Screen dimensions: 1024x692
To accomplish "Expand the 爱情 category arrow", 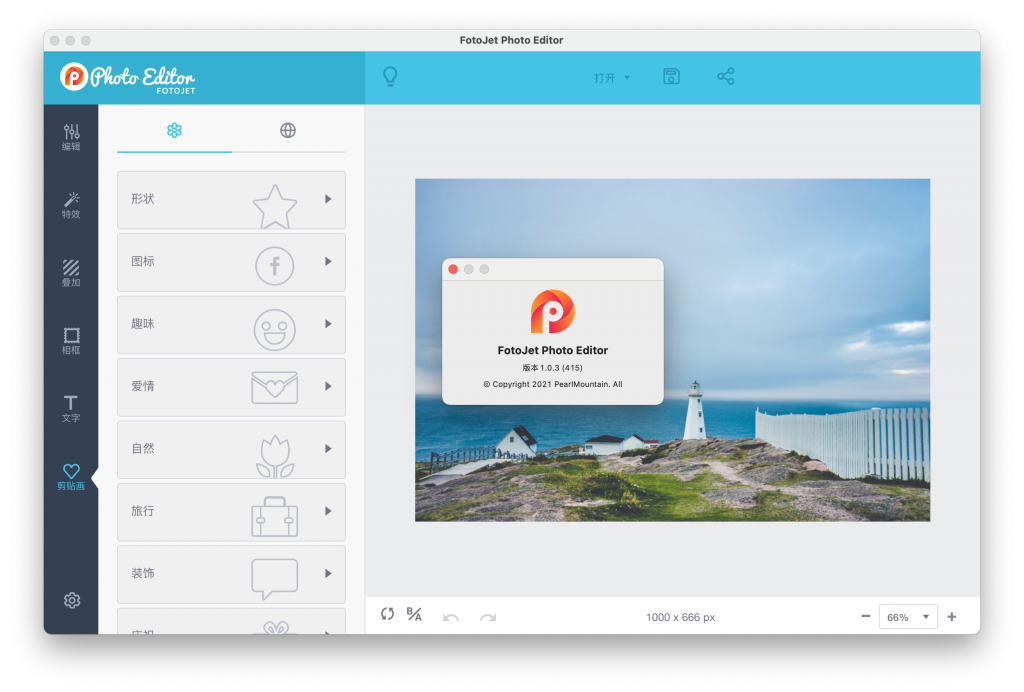I will click(x=328, y=386).
